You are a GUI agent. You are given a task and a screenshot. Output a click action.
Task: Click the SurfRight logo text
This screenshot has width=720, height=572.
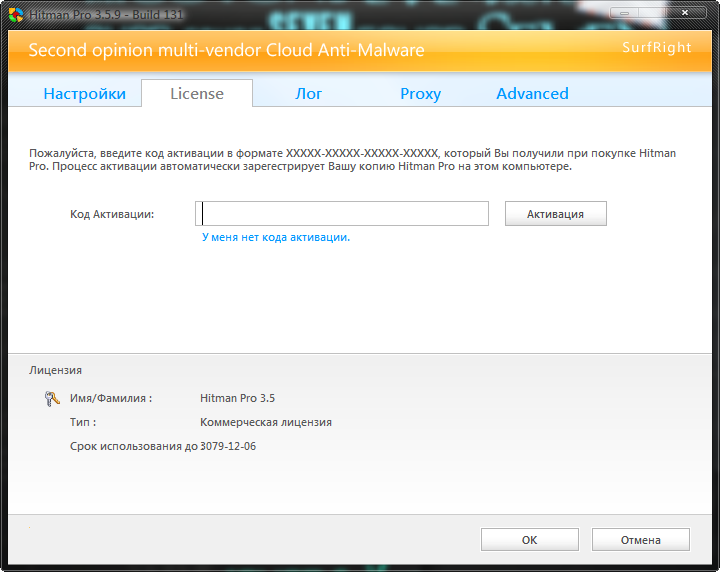[657, 47]
